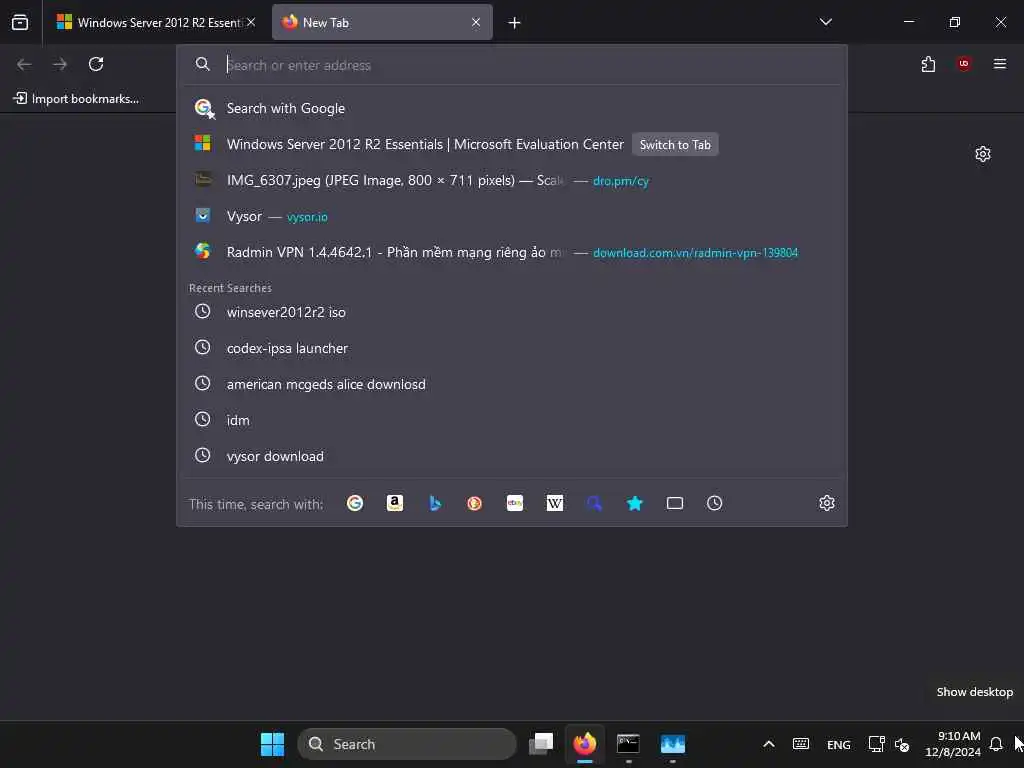Viewport: 1024px width, 768px height.
Task: Open search settings gear in dropdown
Action: [827, 503]
